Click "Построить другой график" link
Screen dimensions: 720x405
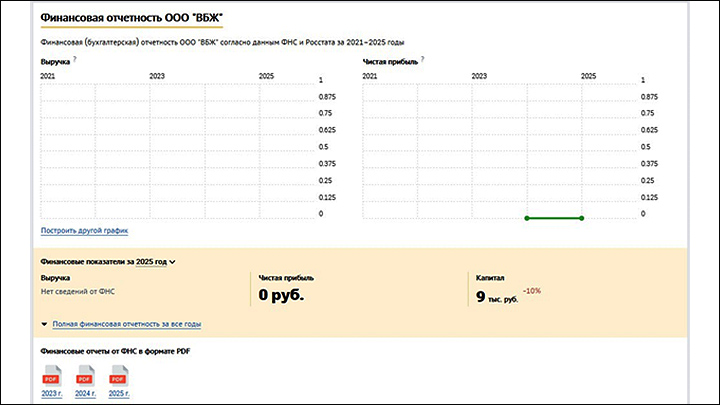tap(84, 230)
